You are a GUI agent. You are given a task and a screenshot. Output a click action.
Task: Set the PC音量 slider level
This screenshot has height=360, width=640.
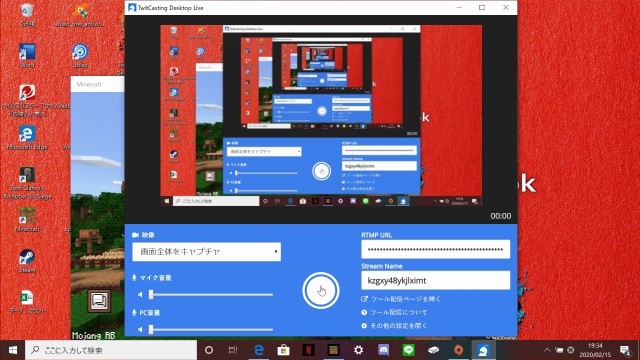tap(211, 329)
